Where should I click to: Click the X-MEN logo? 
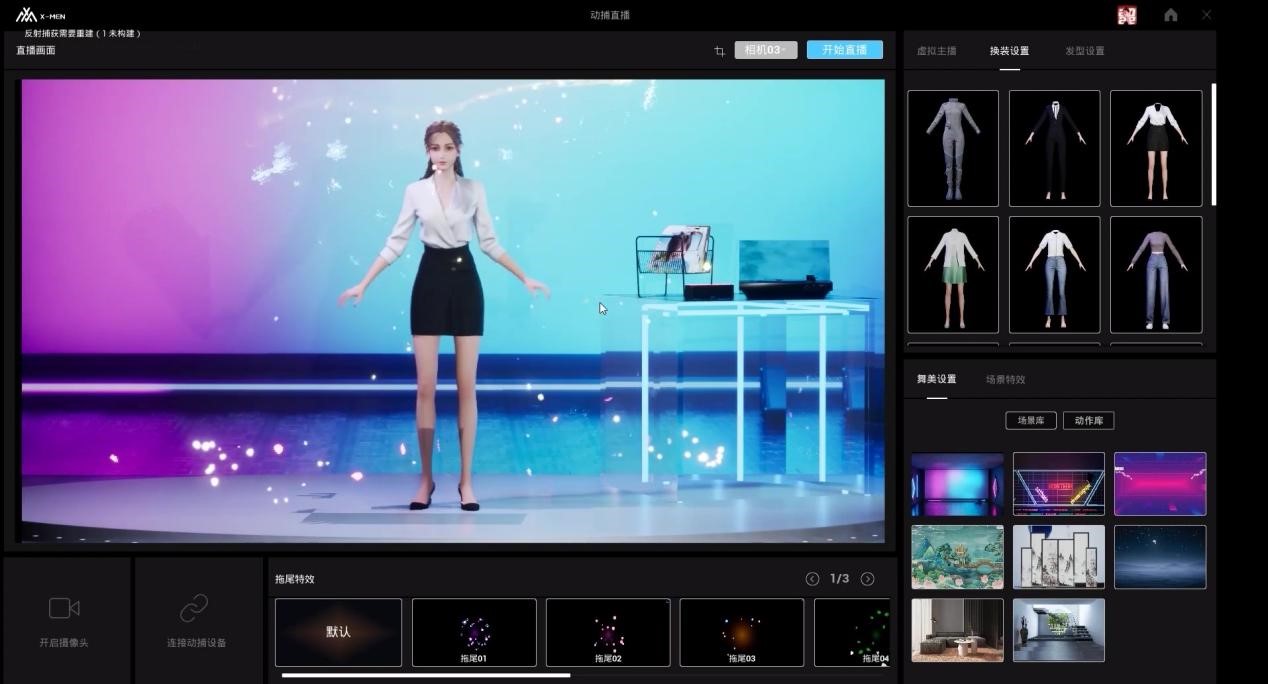[x=41, y=15]
